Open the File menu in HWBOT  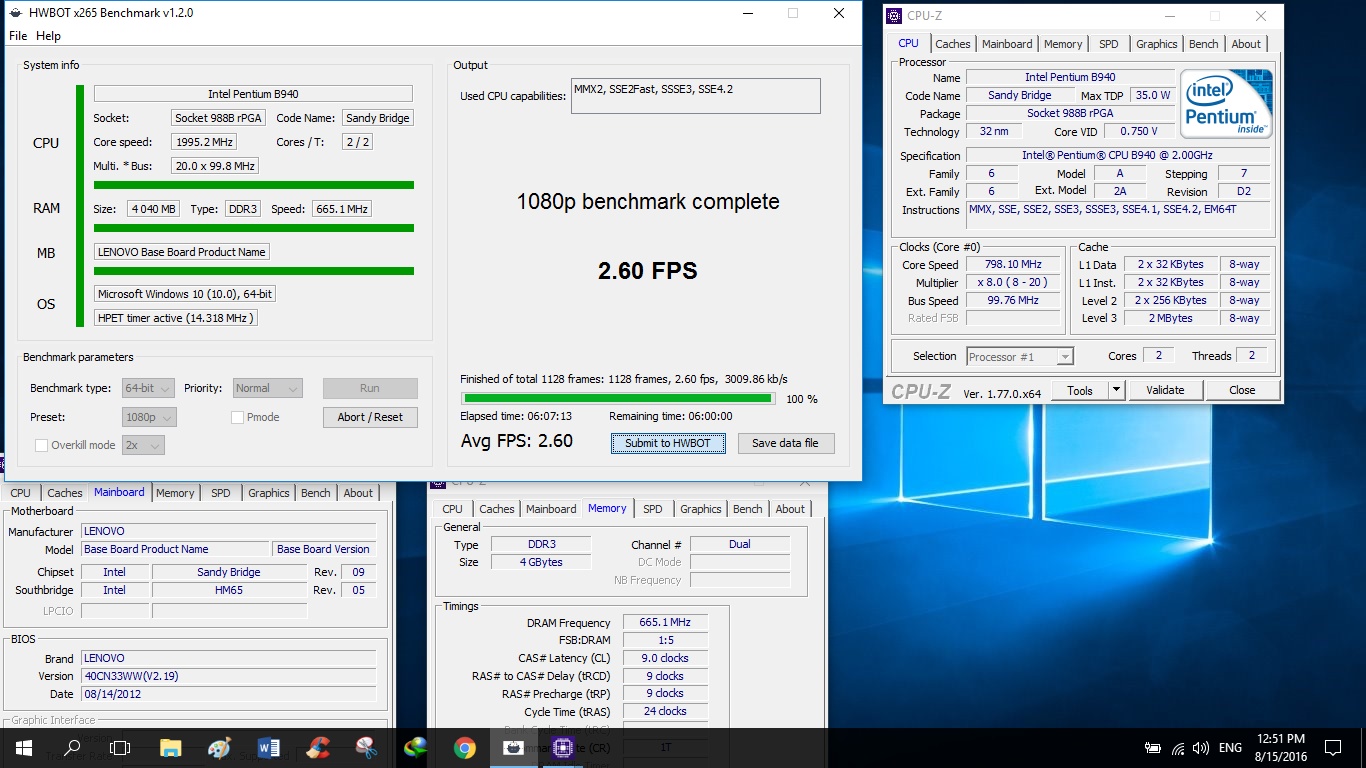coord(18,36)
